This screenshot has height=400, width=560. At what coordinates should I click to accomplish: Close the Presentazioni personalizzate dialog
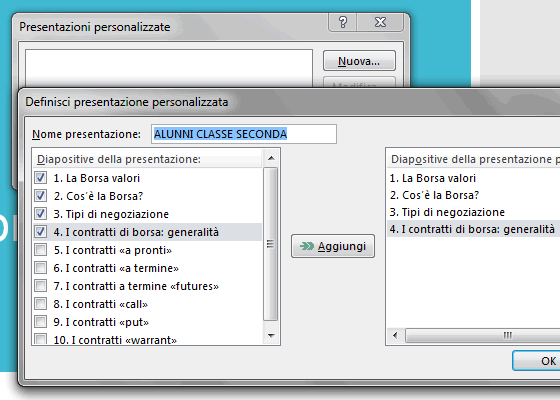click(x=380, y=22)
